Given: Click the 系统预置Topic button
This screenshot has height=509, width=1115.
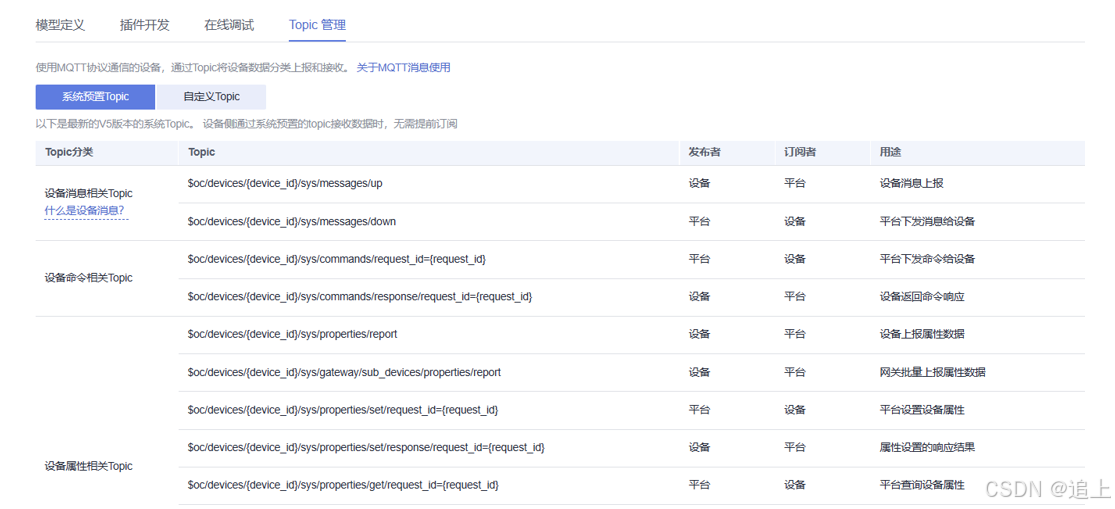Looking at the screenshot, I should click(x=95, y=97).
